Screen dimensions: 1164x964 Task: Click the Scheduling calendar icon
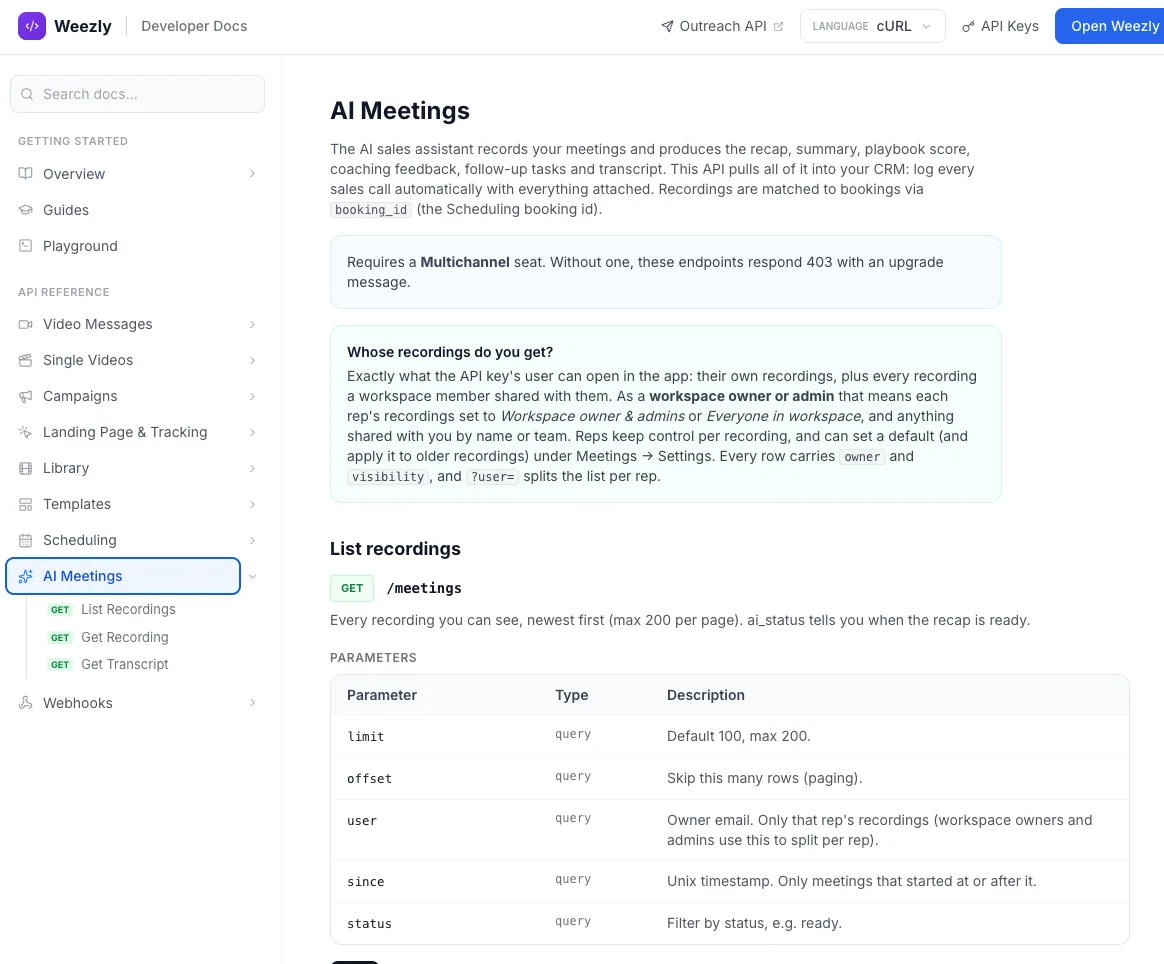[x=25, y=540]
